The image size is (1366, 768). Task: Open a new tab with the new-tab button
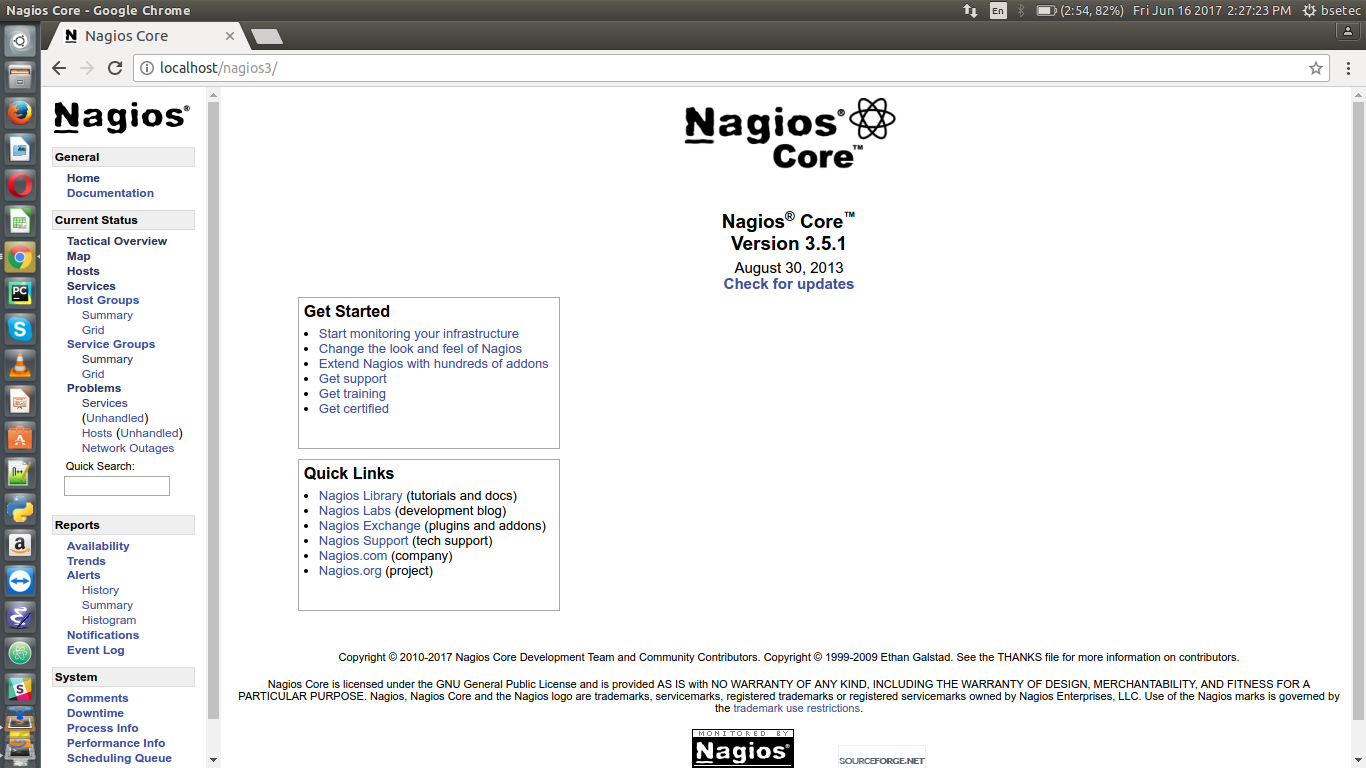266,37
